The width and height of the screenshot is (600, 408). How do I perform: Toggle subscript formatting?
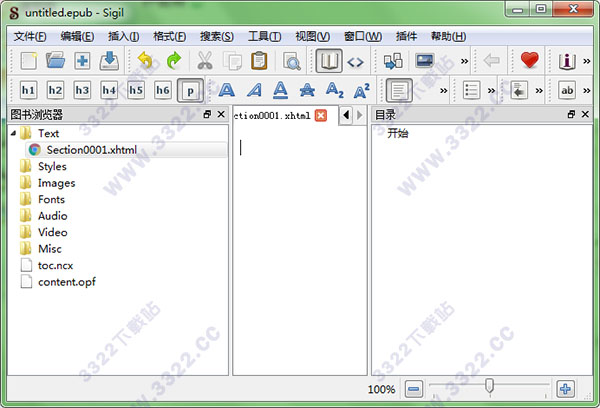click(334, 90)
